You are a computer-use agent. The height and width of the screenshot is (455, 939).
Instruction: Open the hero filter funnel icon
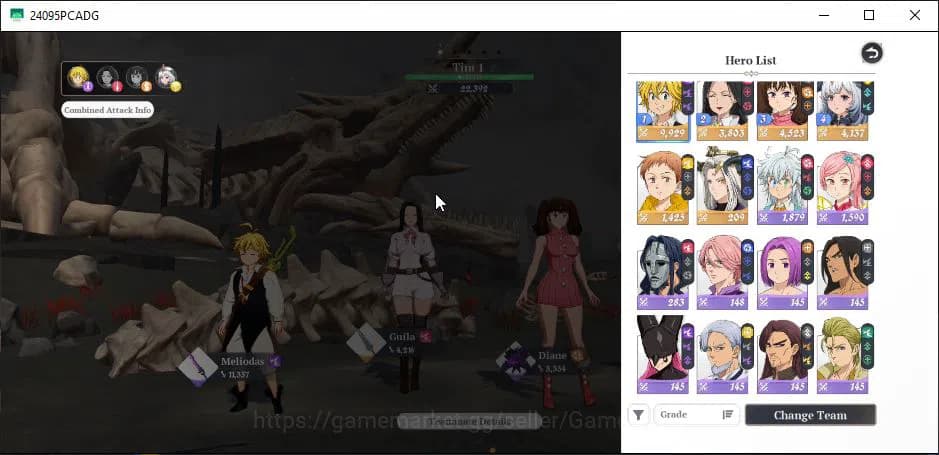639,415
